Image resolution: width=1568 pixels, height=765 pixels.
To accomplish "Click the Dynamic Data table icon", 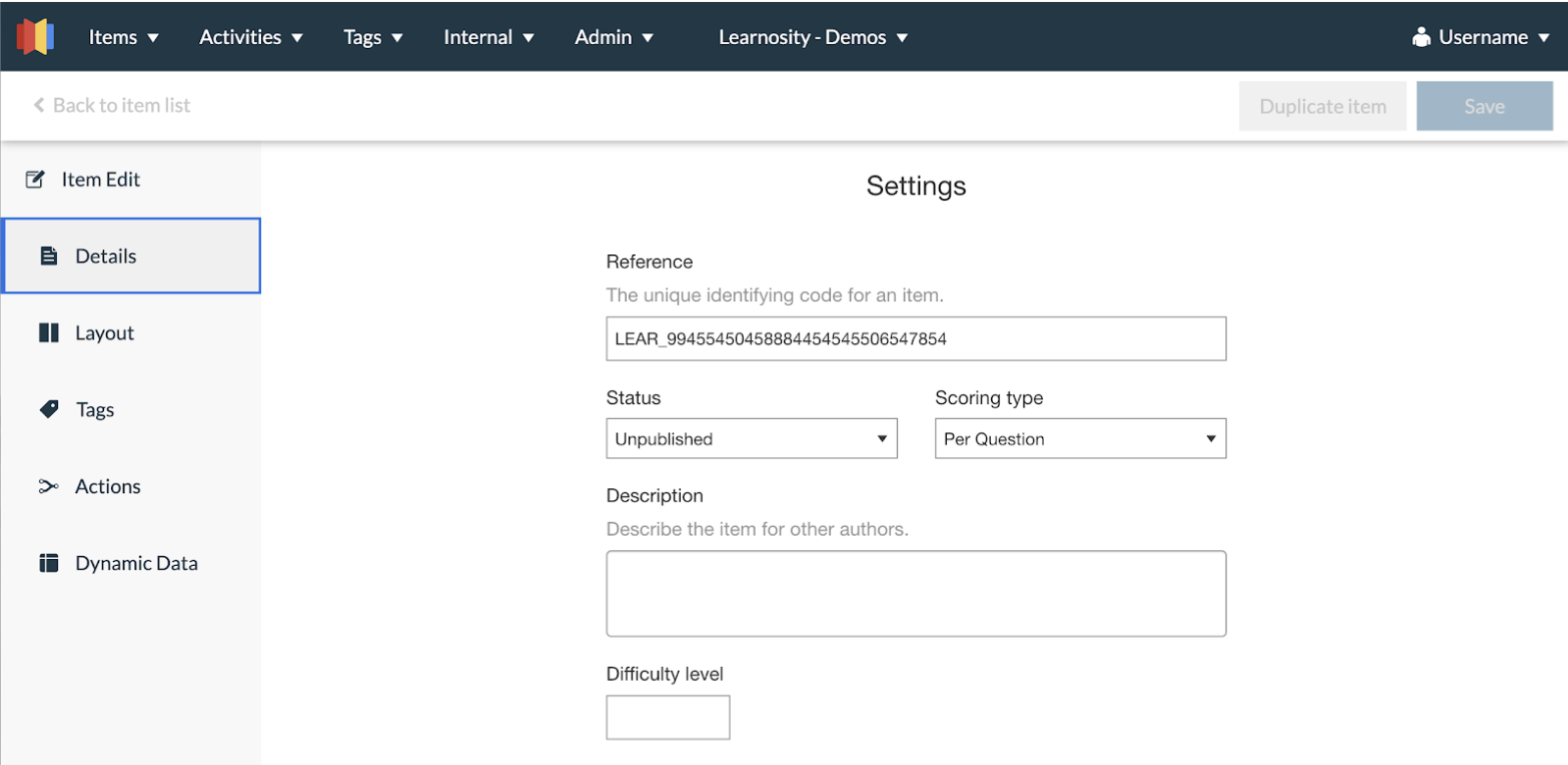I will 48,563.
